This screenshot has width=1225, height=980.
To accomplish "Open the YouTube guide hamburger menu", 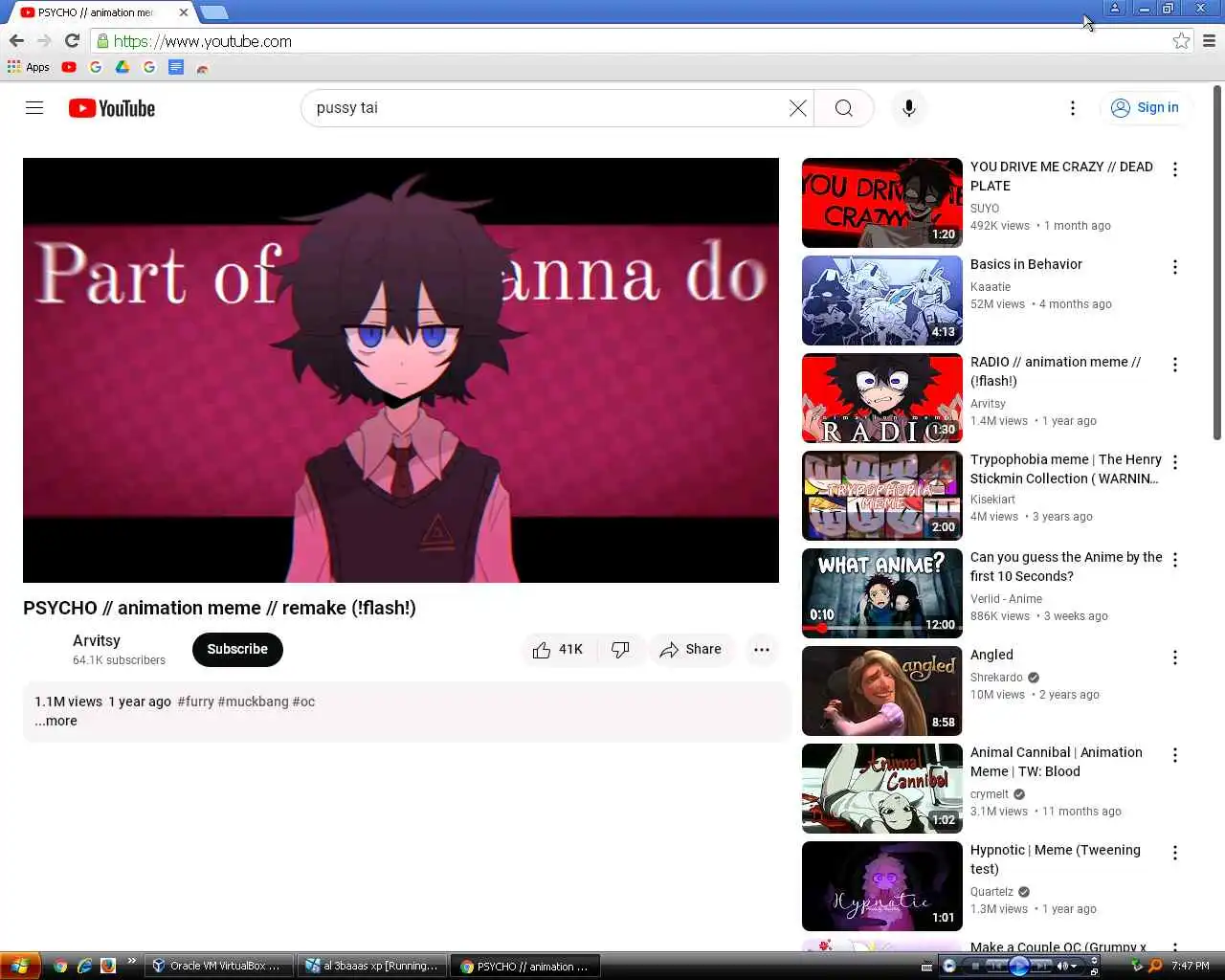I will (34, 108).
